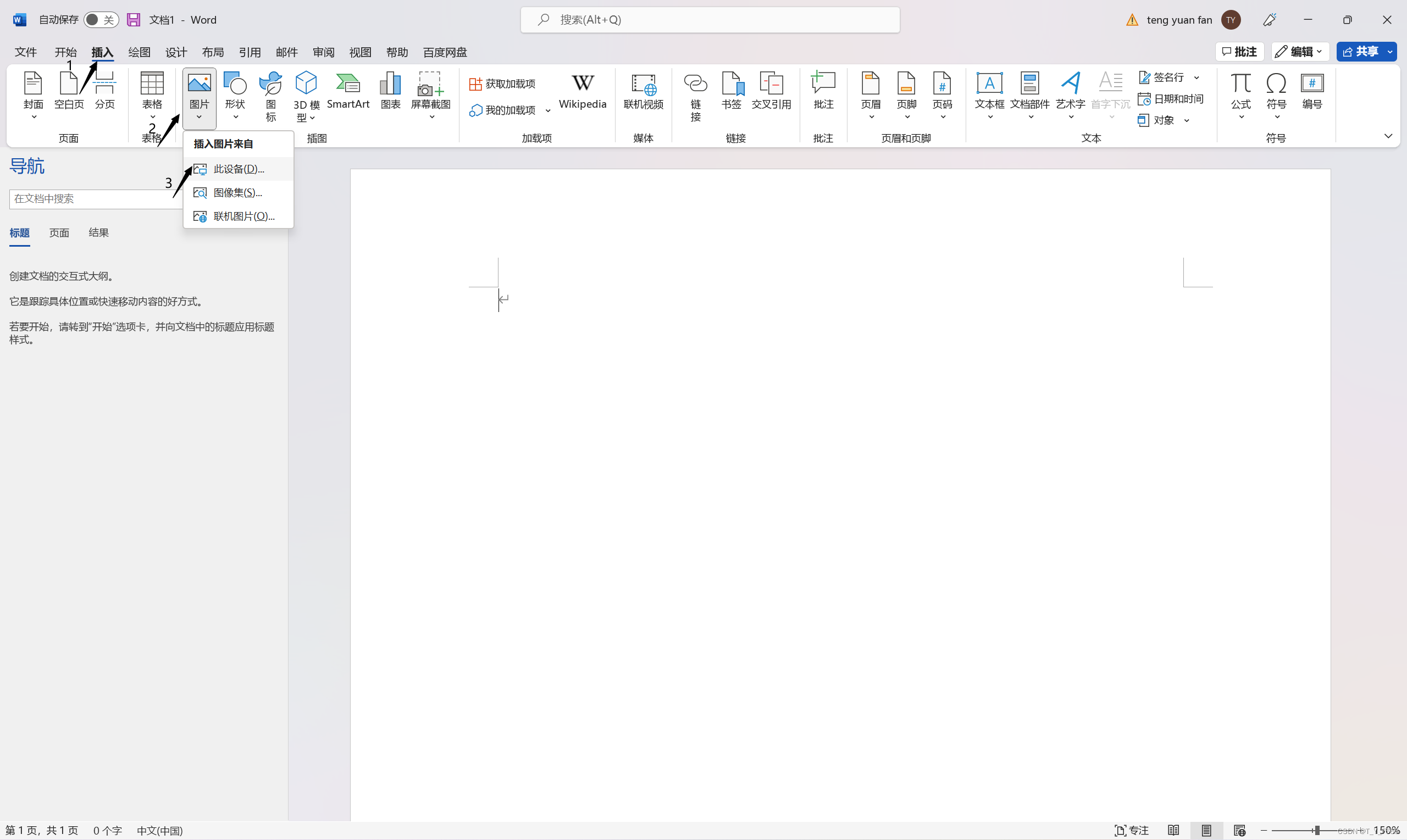Screen dimensions: 1407x840
Task: Open the 页码 page number options
Action: 942,95
